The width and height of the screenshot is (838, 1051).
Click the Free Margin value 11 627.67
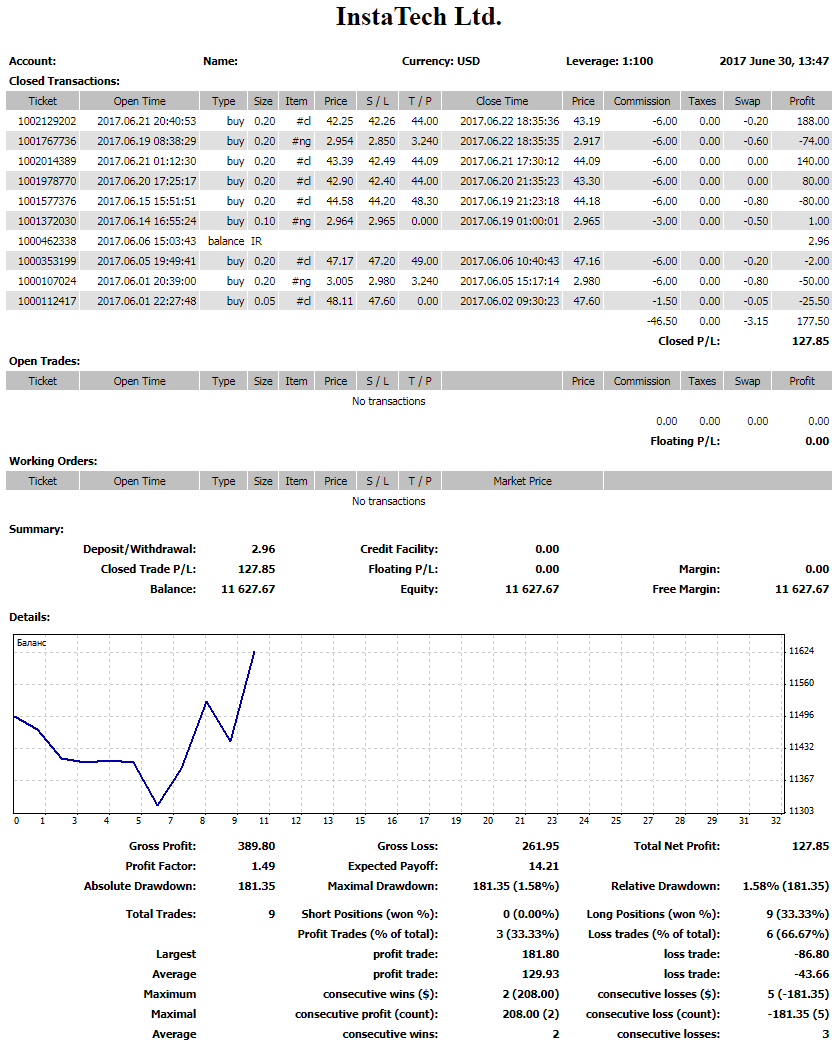click(802, 589)
